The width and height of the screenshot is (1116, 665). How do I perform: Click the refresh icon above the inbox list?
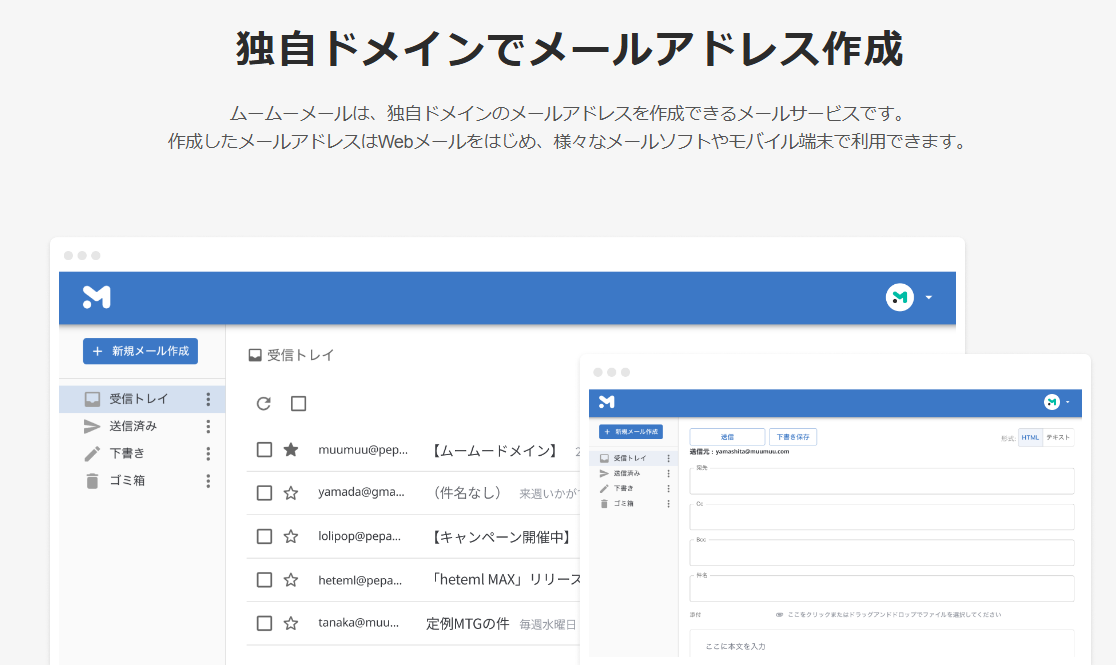coord(264,404)
